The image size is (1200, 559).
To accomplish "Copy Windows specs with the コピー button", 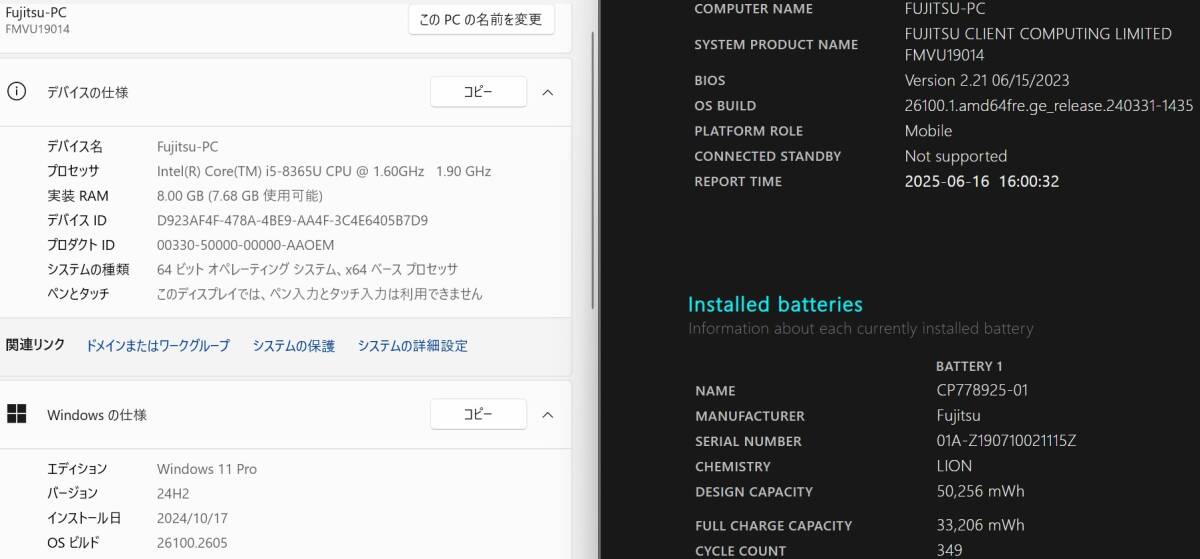I will pos(478,414).
